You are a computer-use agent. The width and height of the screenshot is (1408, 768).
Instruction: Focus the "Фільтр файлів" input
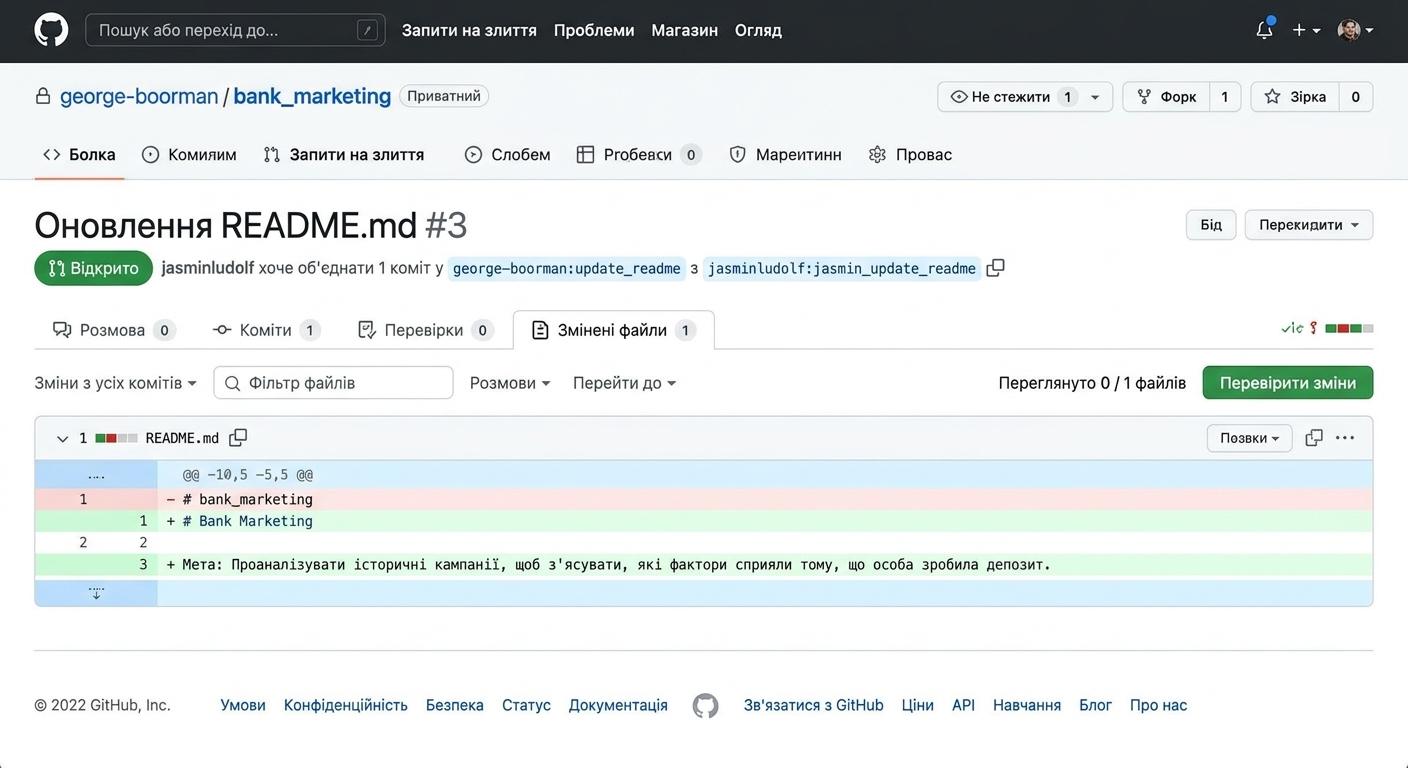pyautogui.click(x=333, y=383)
